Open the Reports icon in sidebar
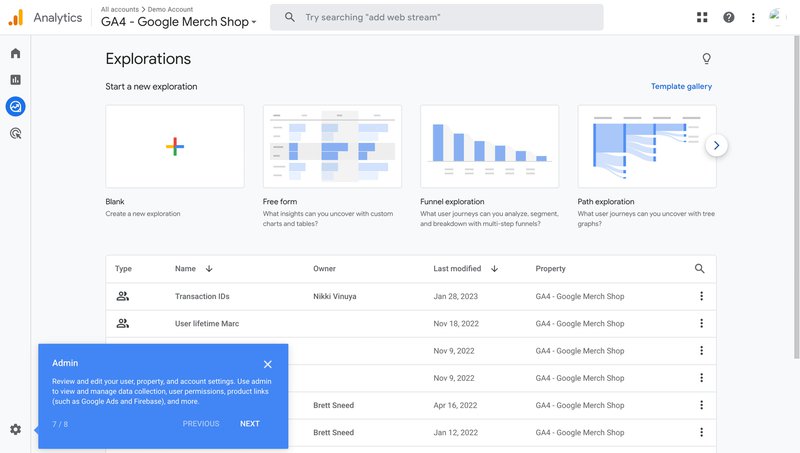The image size is (800, 453). click(x=15, y=80)
